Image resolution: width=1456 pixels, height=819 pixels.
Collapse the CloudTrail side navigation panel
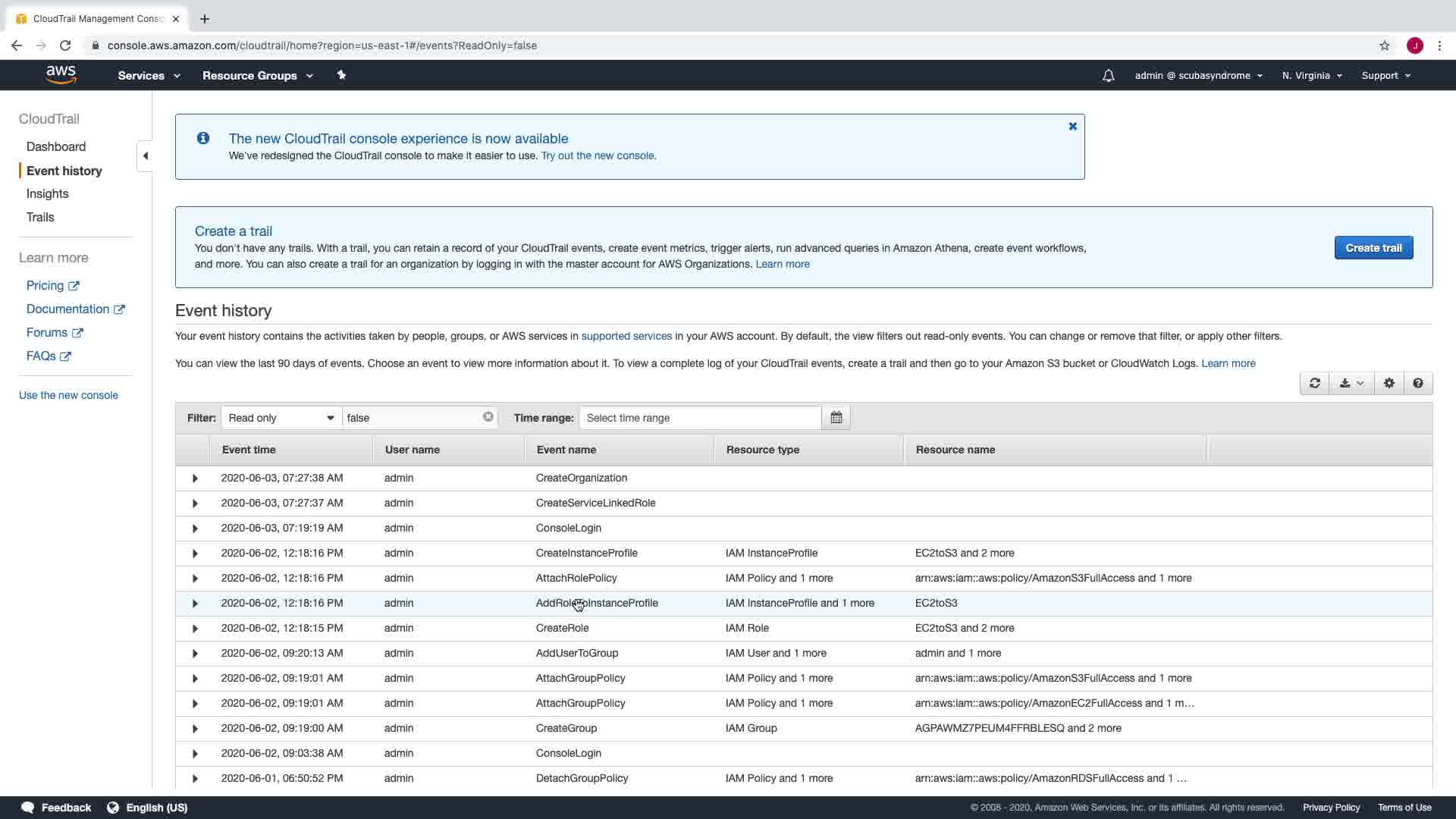(x=145, y=156)
